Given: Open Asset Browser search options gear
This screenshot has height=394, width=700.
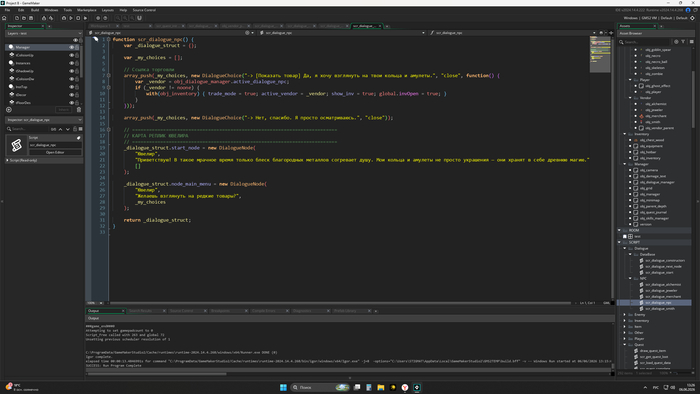Looking at the screenshot, I should (676, 41).
